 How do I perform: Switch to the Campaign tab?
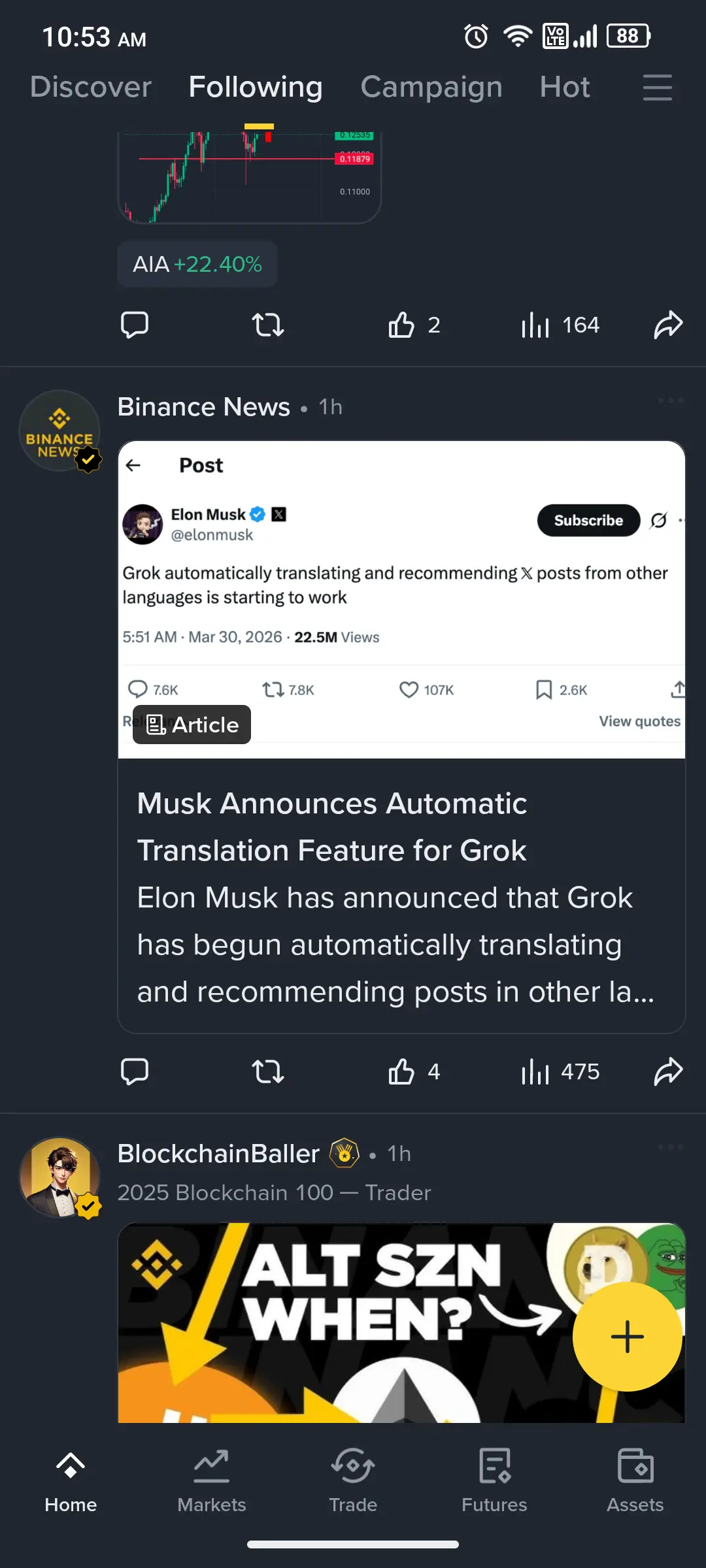point(431,87)
